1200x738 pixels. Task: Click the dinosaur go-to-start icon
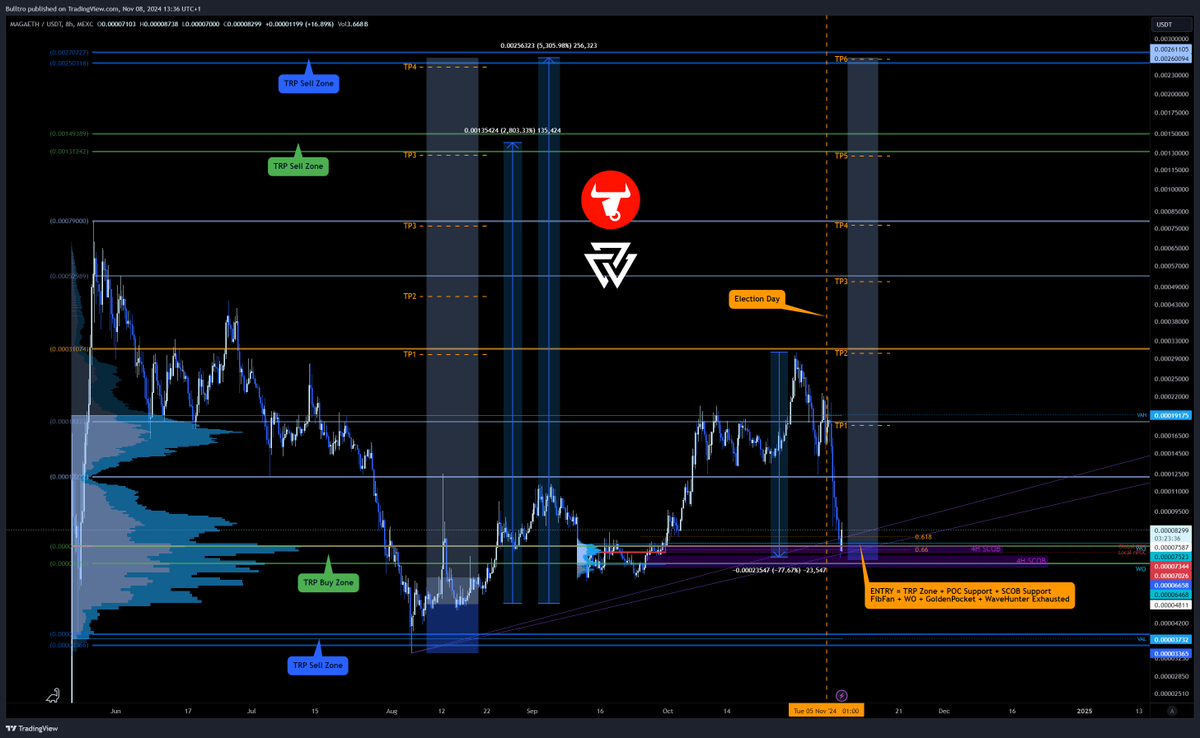coord(53,693)
